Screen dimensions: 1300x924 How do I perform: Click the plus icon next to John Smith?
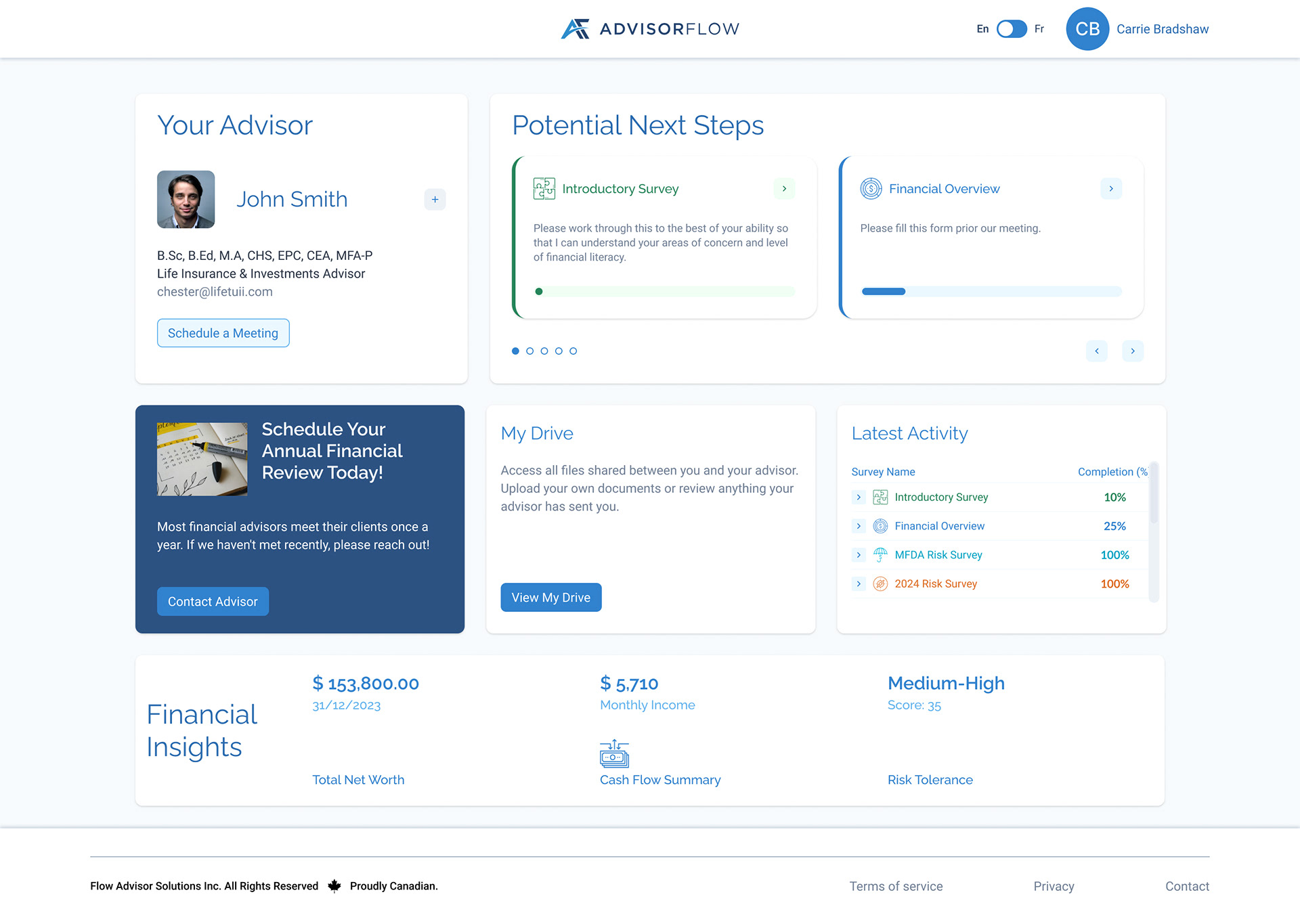[x=435, y=199]
